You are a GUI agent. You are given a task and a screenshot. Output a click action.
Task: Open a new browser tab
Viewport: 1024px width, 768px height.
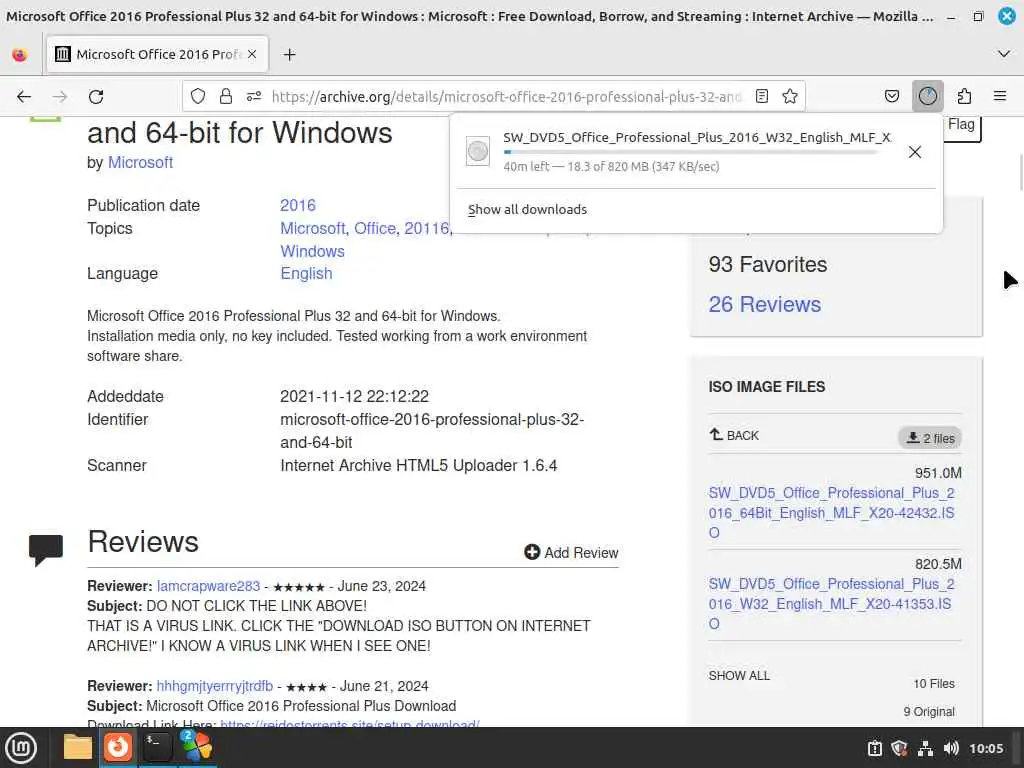[x=289, y=55]
